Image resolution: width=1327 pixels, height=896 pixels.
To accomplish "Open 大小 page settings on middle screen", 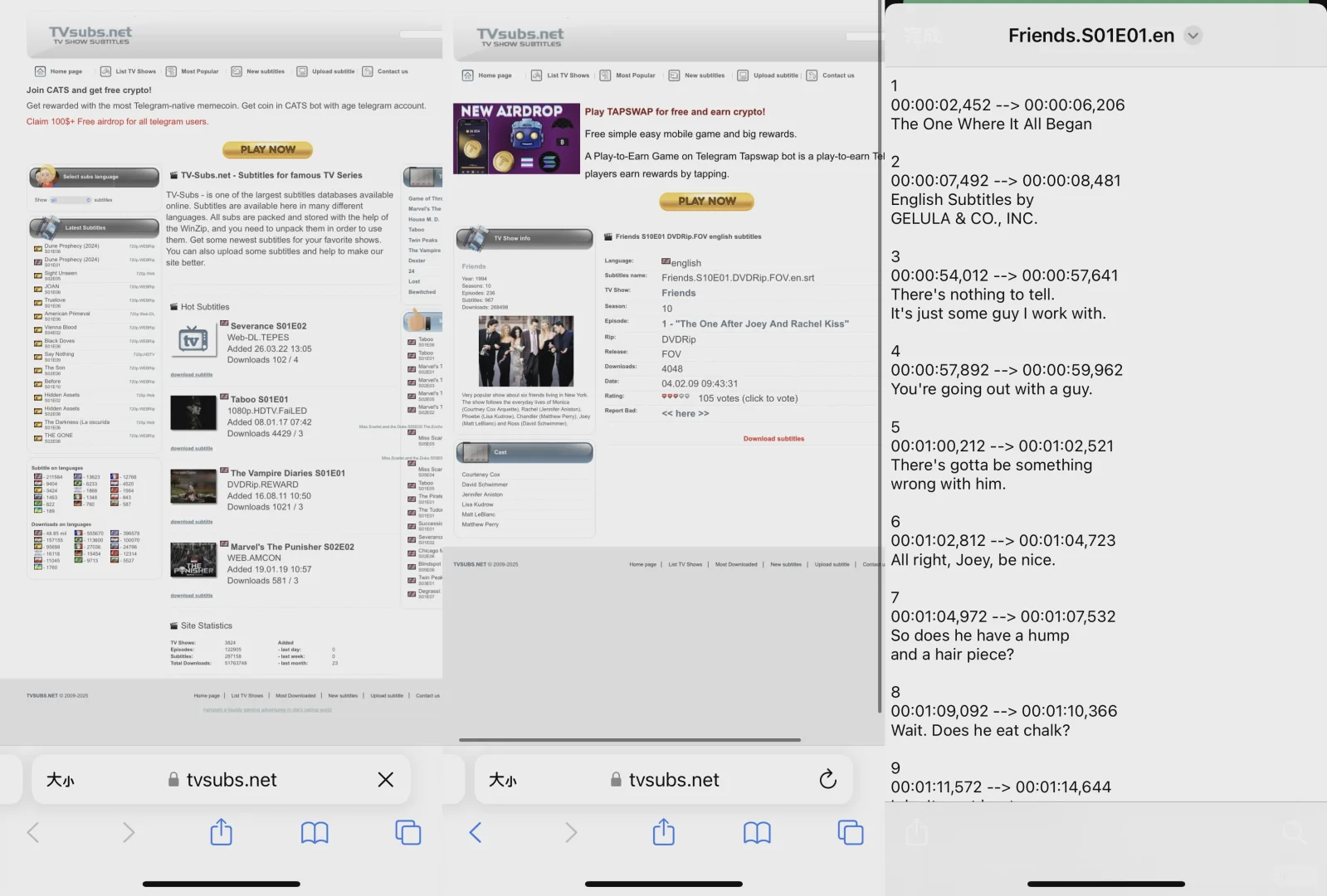I will point(503,780).
